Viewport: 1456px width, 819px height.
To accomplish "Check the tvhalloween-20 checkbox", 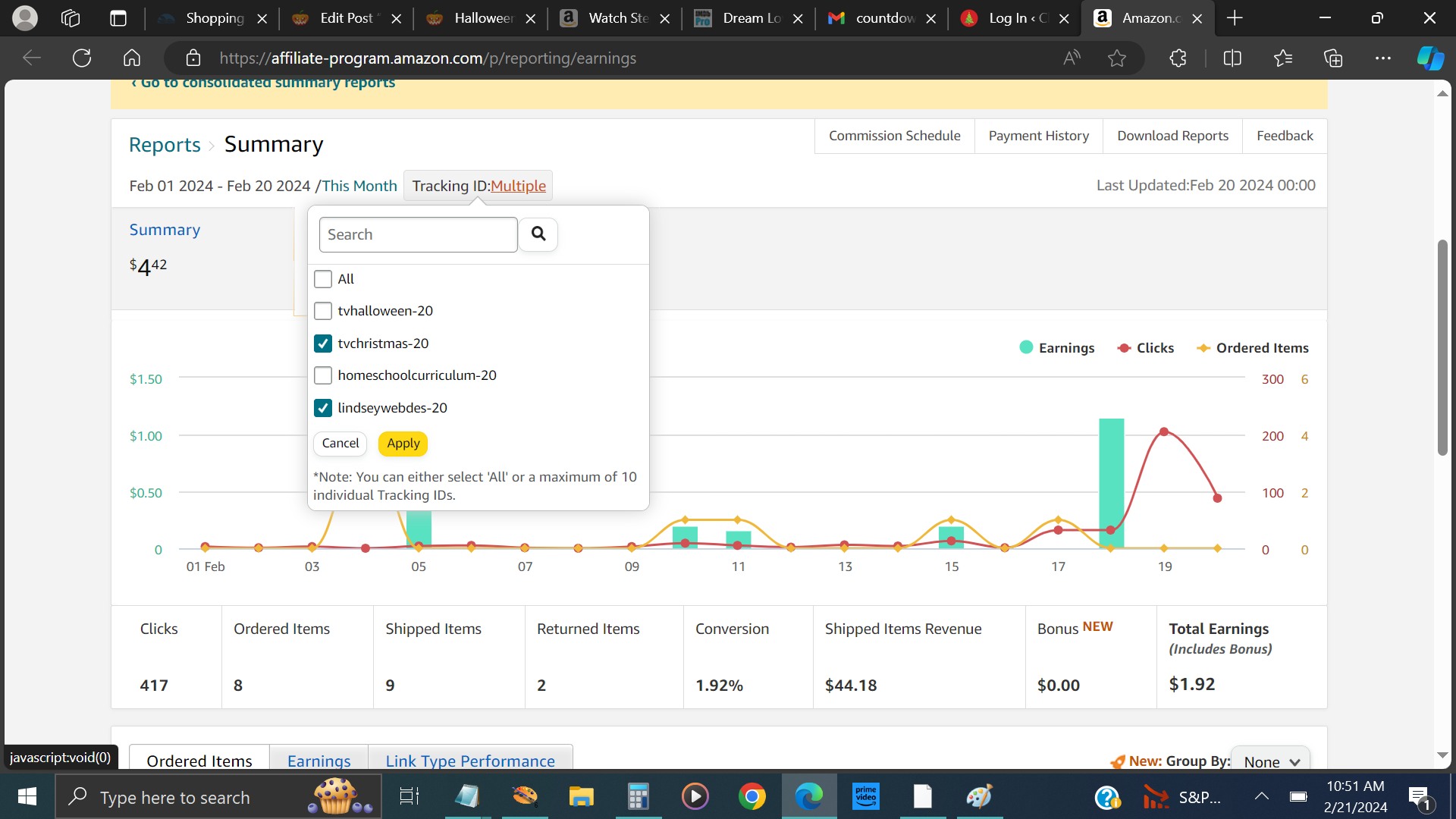I will 323,311.
